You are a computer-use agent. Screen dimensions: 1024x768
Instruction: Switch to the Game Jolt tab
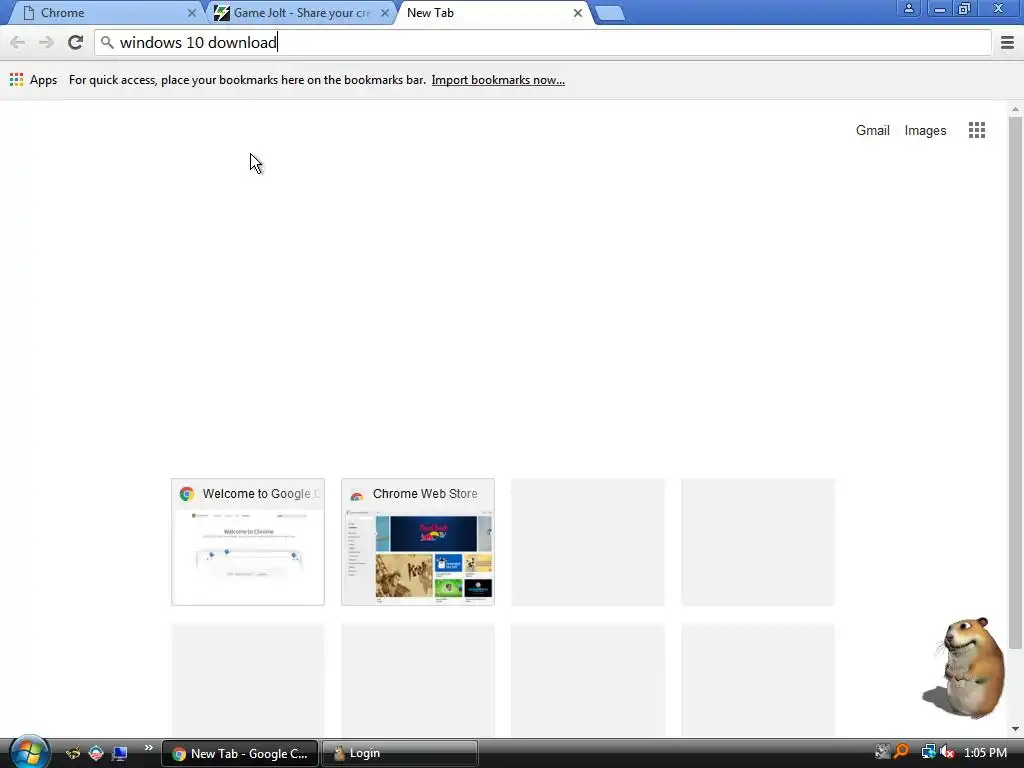click(x=302, y=13)
